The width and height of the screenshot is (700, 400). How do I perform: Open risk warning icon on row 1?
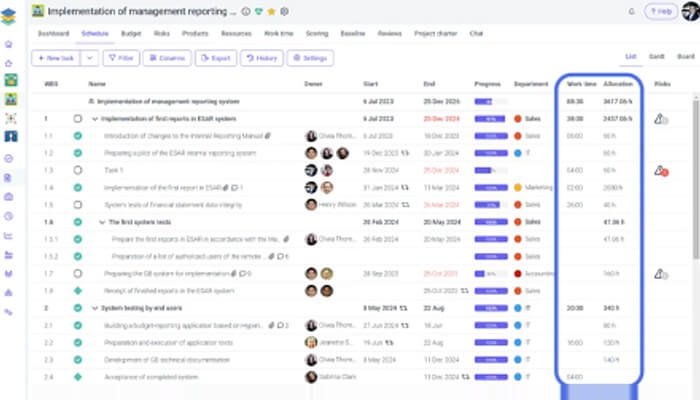(661, 119)
